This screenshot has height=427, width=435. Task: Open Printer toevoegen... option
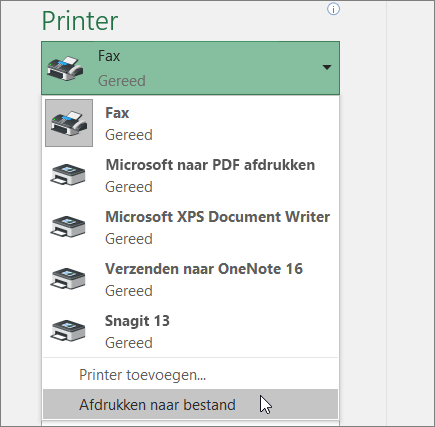point(190,375)
